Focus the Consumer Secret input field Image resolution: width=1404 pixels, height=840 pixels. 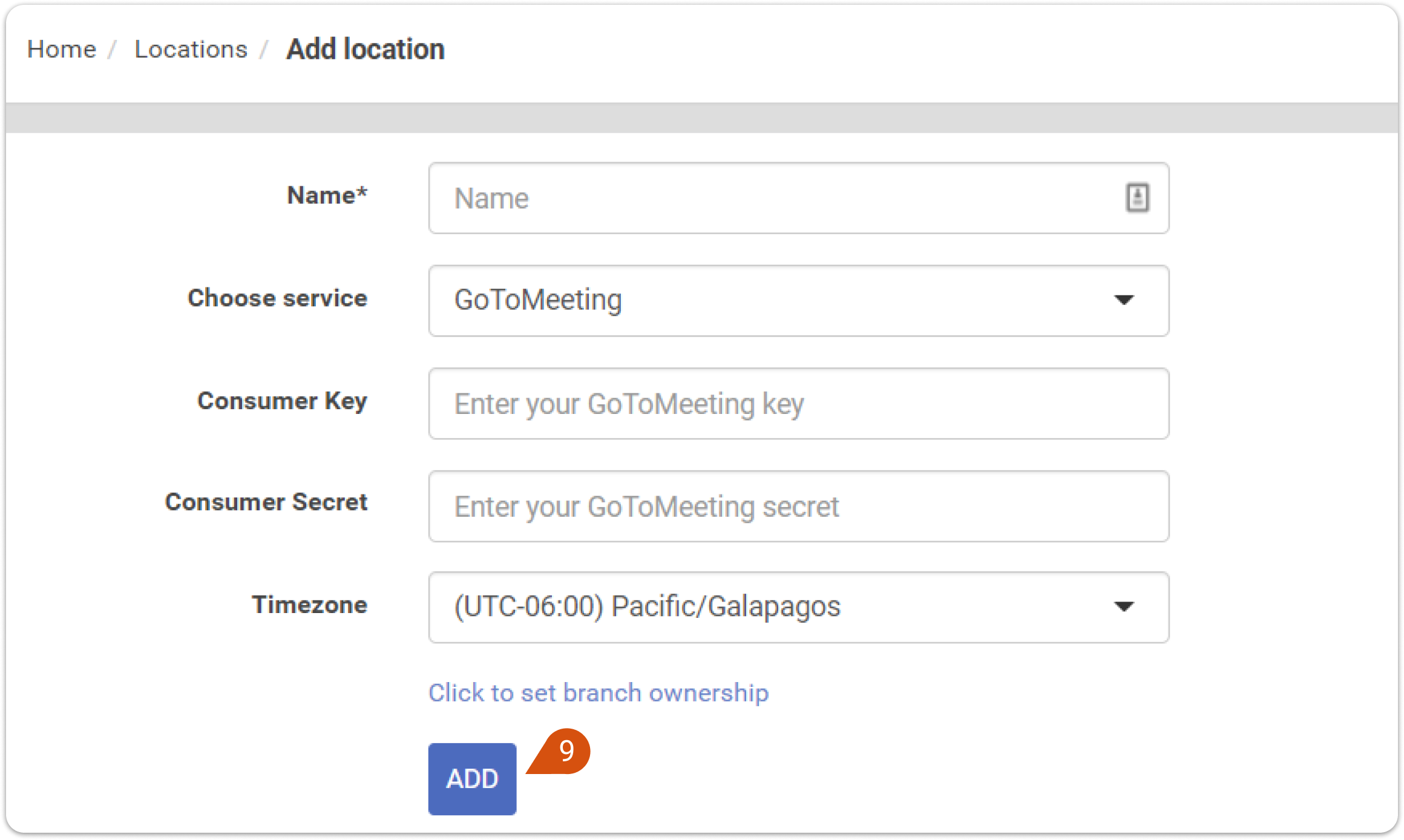(x=799, y=506)
